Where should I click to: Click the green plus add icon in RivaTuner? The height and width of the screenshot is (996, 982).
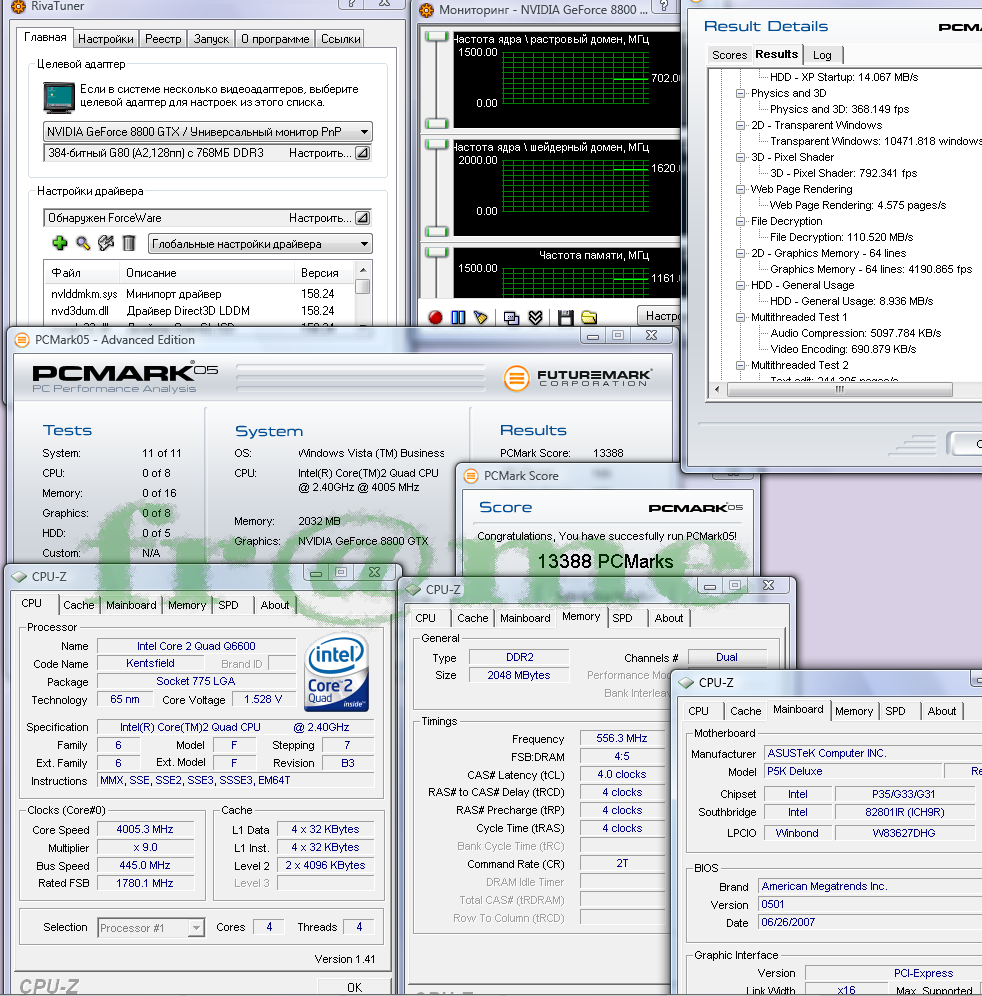[x=60, y=243]
